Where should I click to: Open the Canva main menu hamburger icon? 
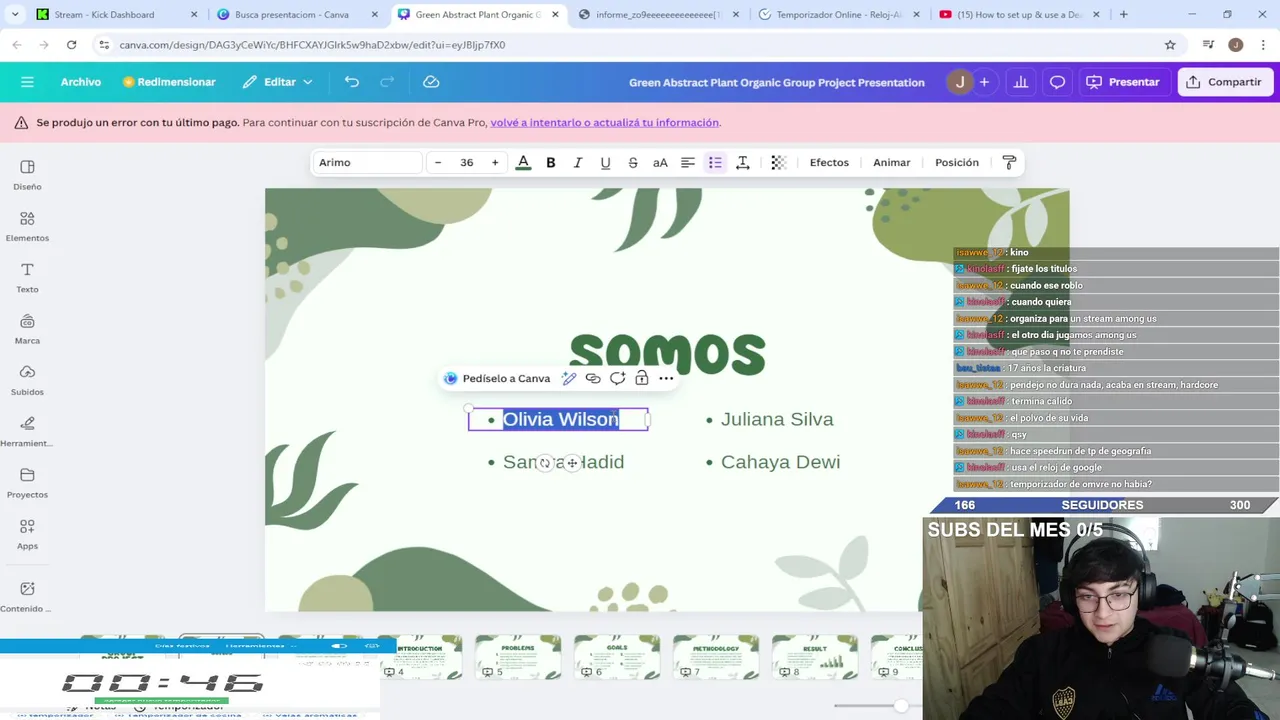[27, 82]
